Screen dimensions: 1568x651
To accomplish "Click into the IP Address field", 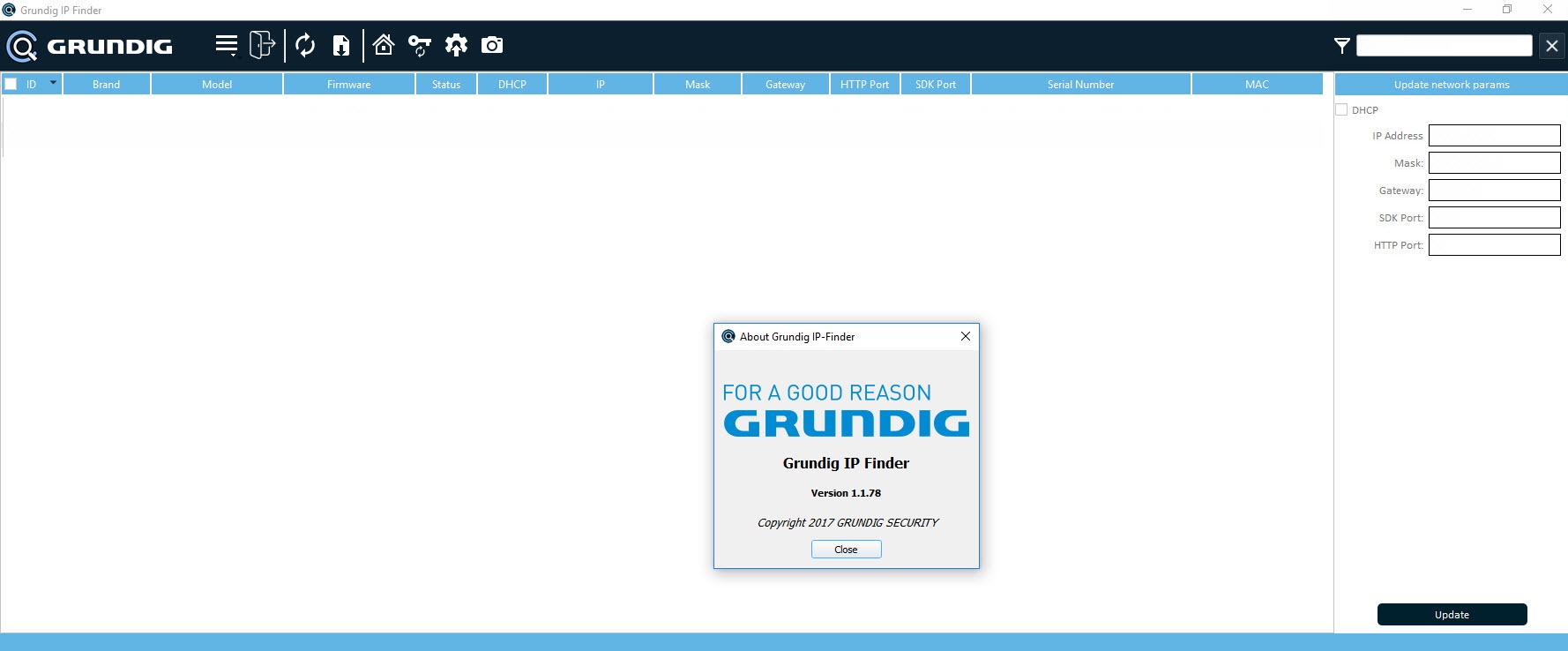I will pyautogui.click(x=1494, y=136).
